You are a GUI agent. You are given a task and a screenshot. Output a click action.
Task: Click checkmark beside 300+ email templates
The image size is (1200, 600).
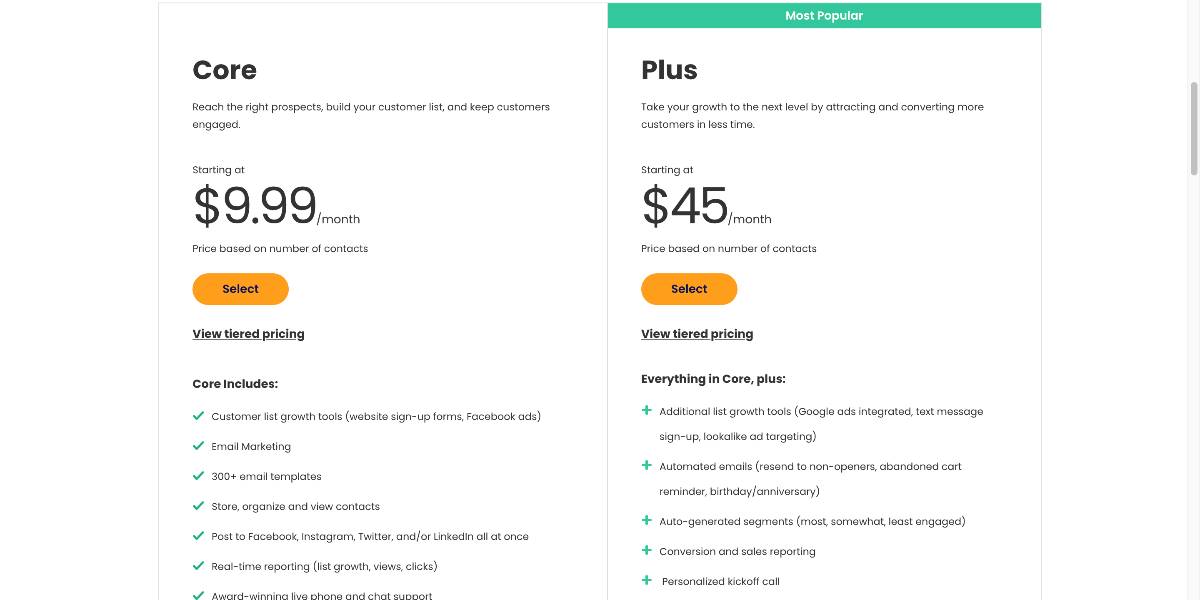pos(198,476)
